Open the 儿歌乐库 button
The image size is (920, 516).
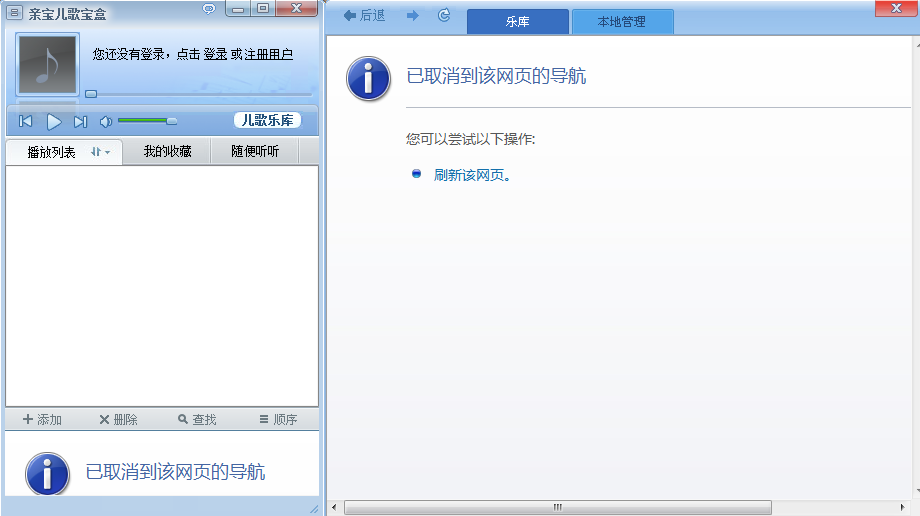pos(268,120)
